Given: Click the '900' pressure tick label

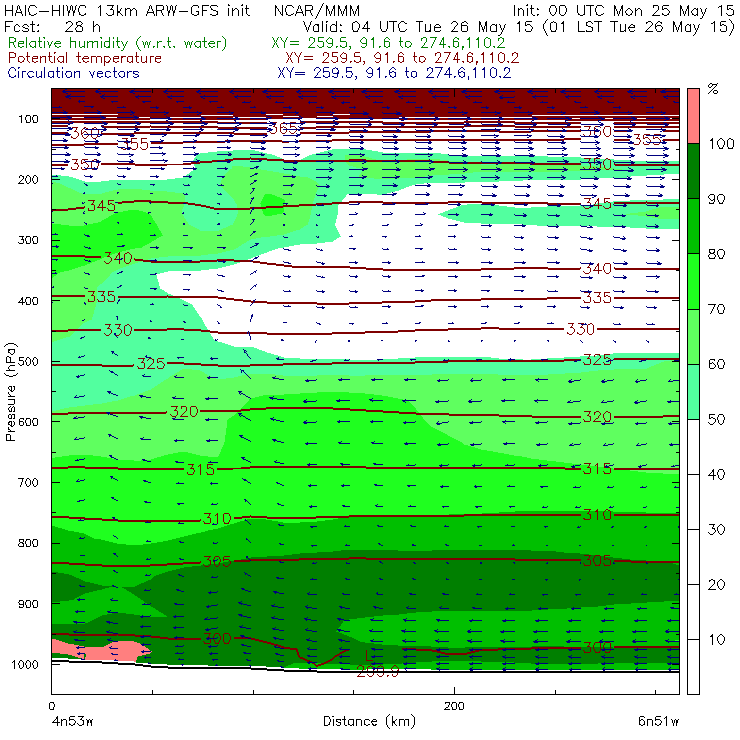Looking at the screenshot, I should tap(28, 604).
